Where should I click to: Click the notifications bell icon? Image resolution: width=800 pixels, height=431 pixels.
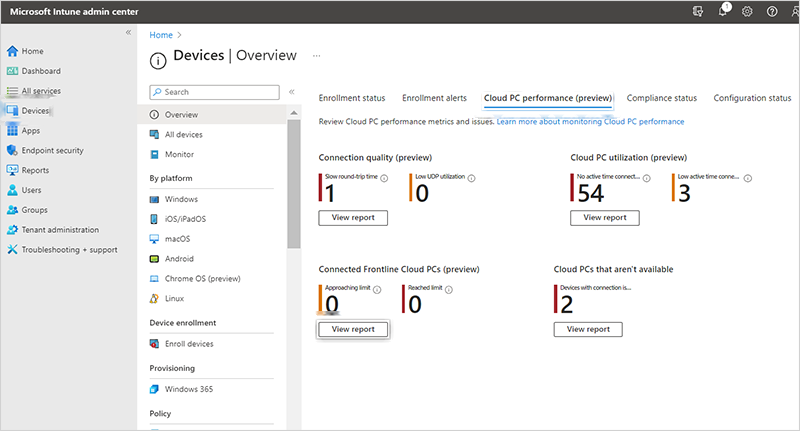pyautogui.click(x=723, y=11)
